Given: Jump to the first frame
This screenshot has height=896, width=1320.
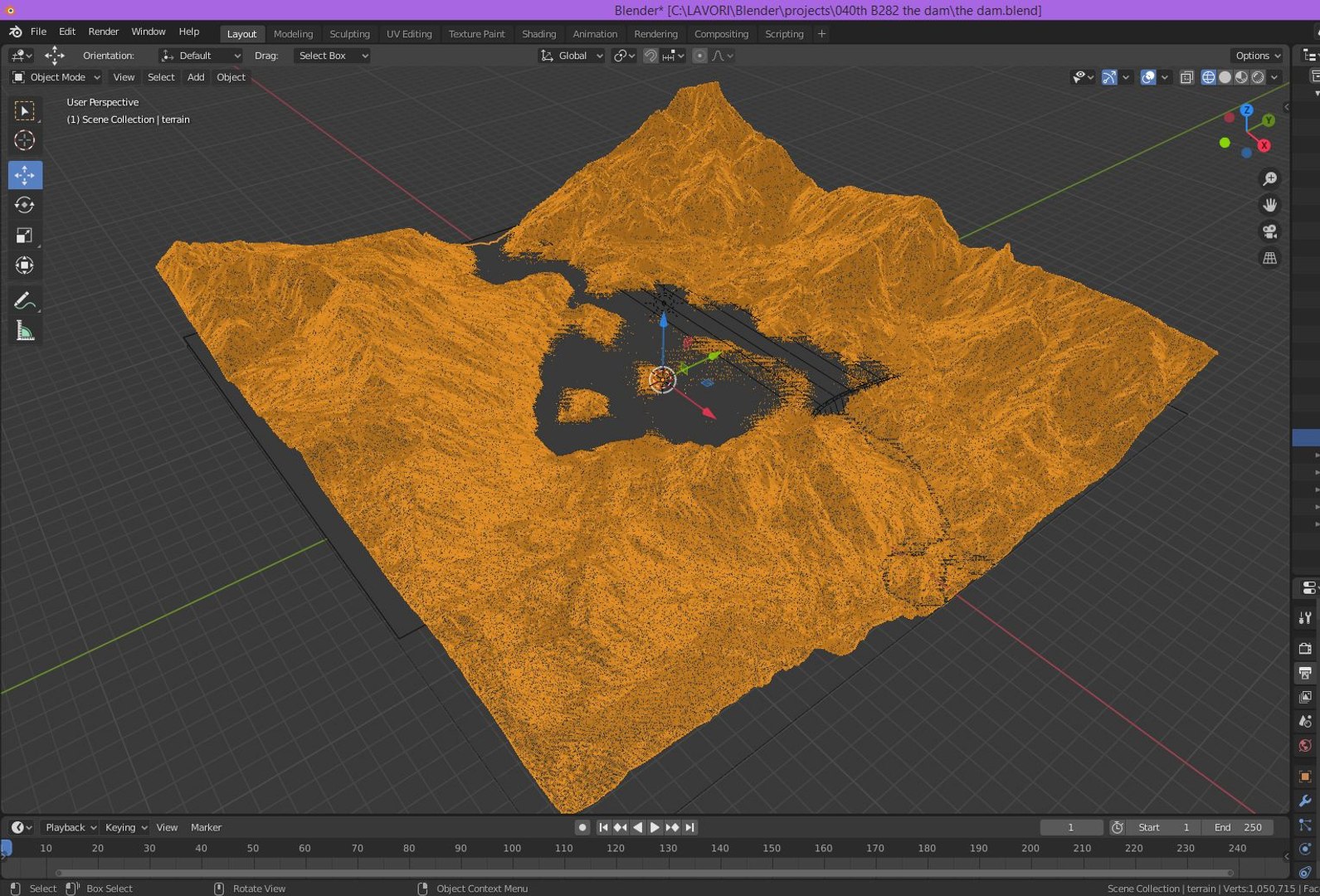Looking at the screenshot, I should point(603,827).
